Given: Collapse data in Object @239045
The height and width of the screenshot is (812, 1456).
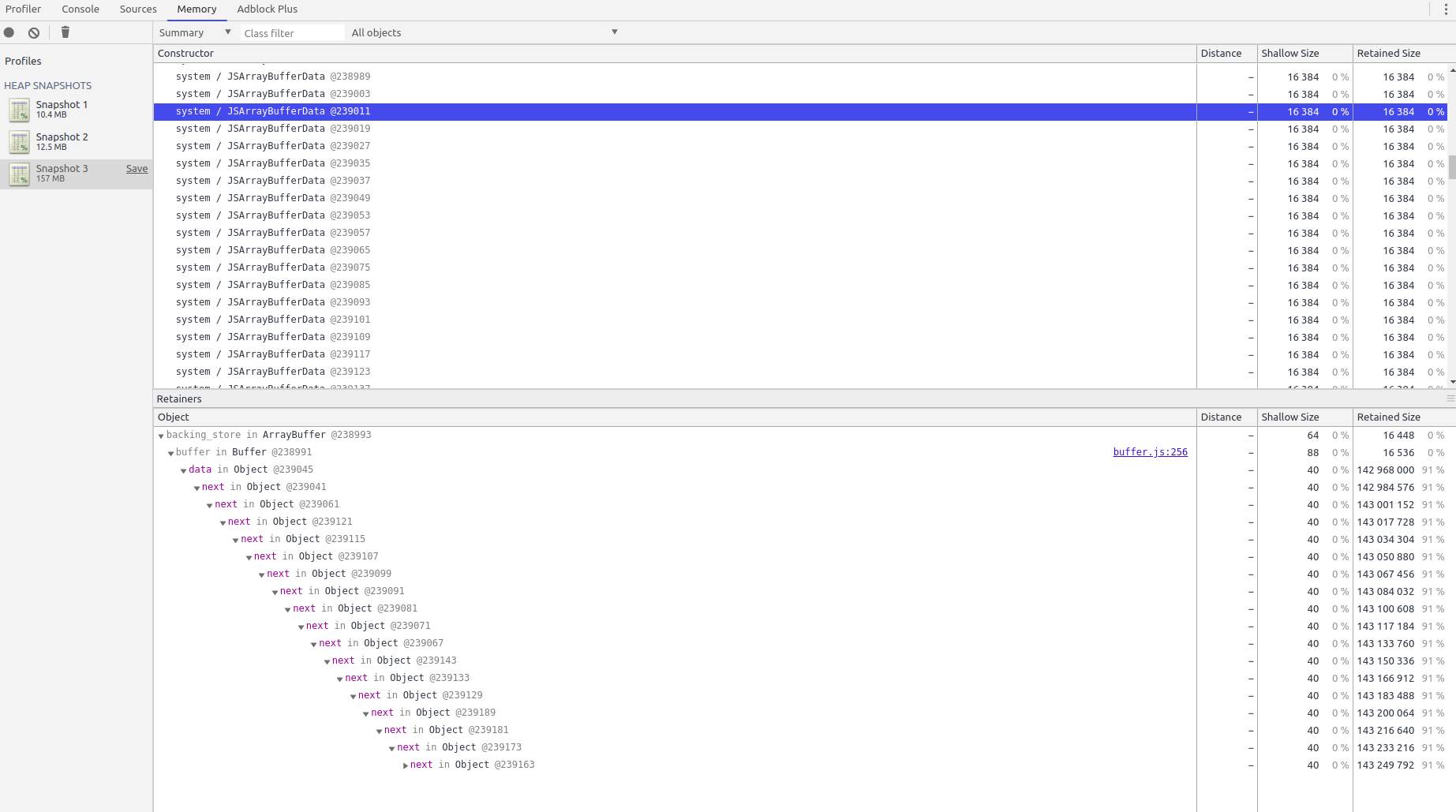Looking at the screenshot, I should coord(183,470).
